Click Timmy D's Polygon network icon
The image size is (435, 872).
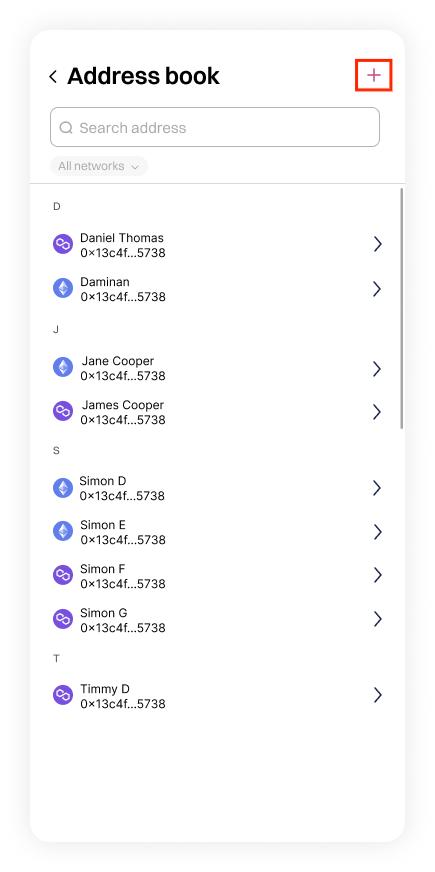point(63,695)
